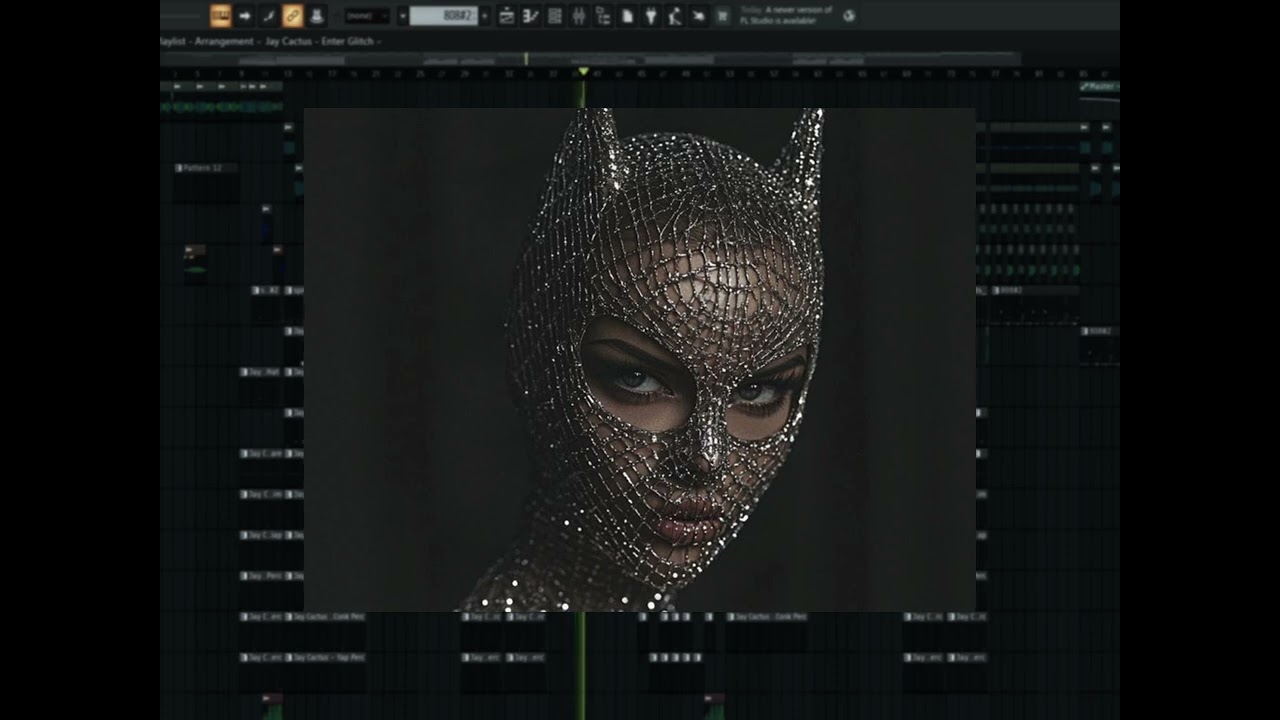
Task: Open the Piano roll view icon
Action: (x=530, y=16)
